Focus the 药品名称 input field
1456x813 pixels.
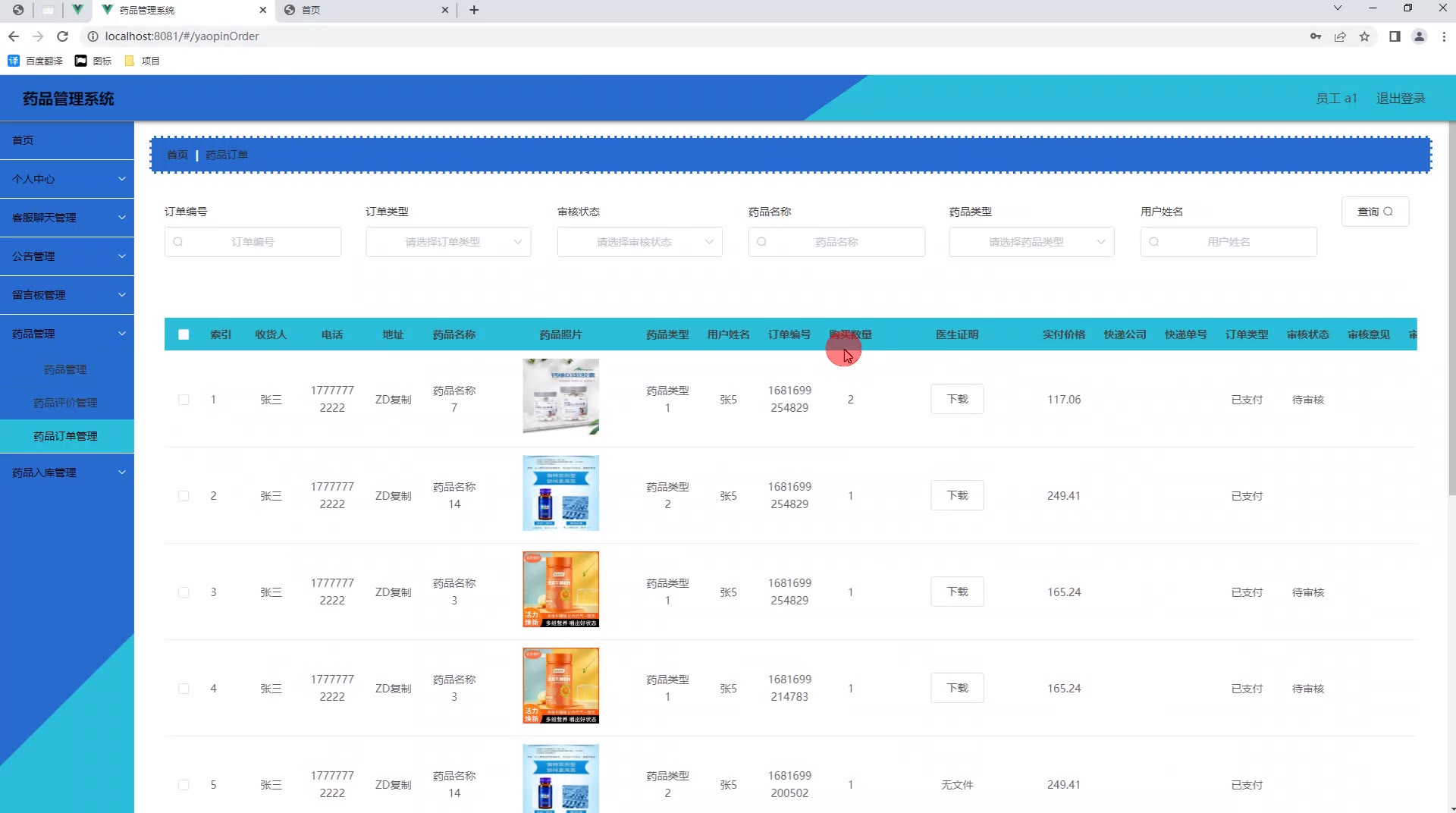(x=836, y=242)
